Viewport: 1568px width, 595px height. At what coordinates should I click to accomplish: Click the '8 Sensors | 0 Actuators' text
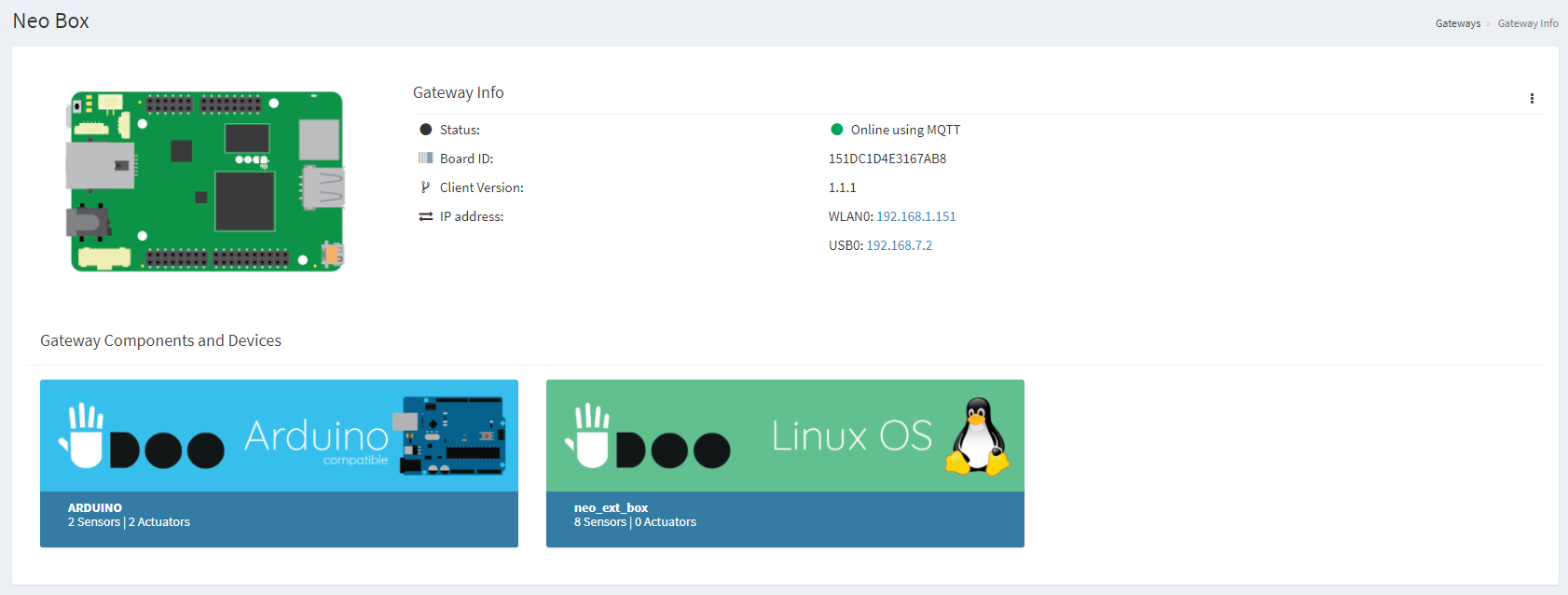(635, 522)
